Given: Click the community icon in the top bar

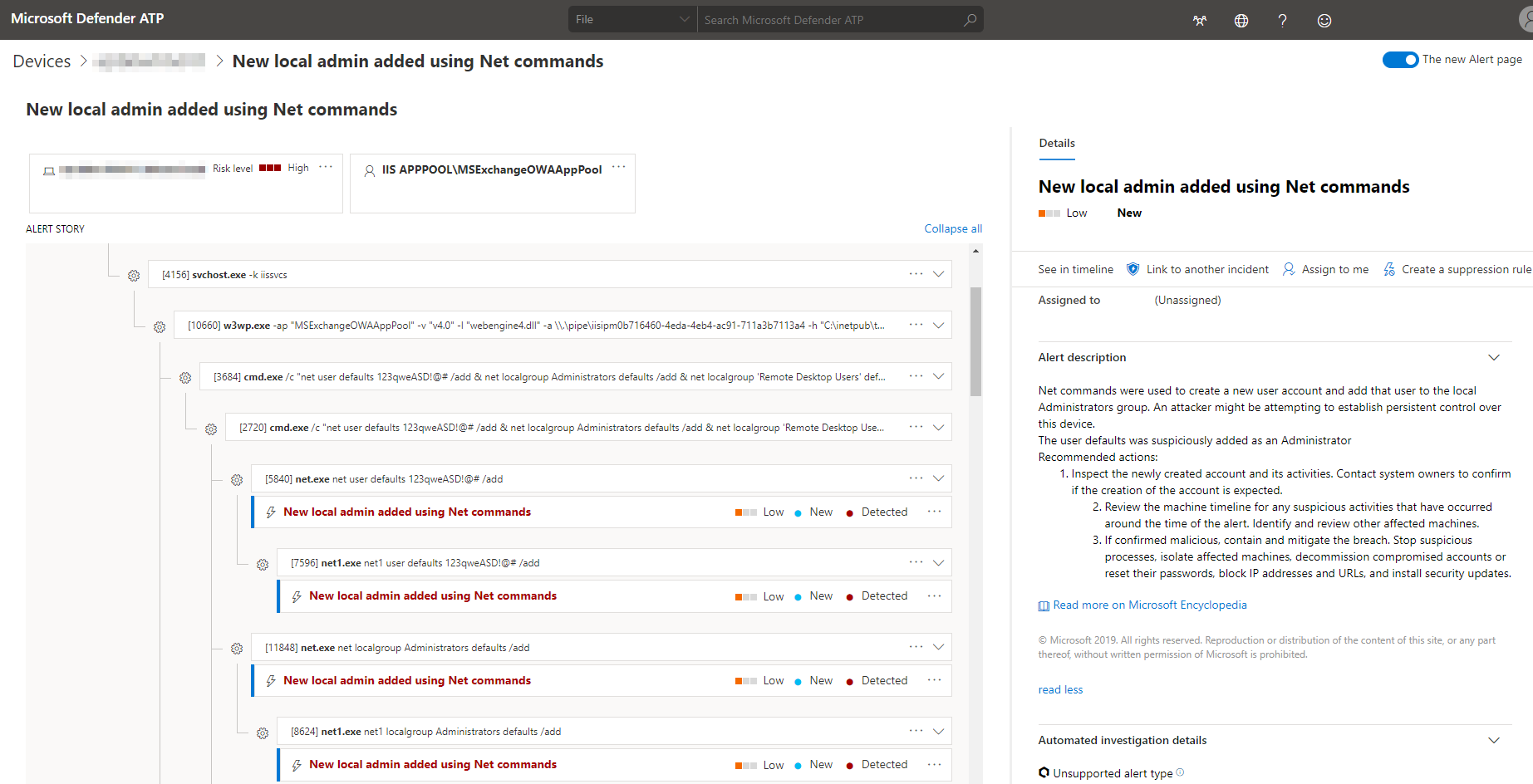Looking at the screenshot, I should (1199, 20).
